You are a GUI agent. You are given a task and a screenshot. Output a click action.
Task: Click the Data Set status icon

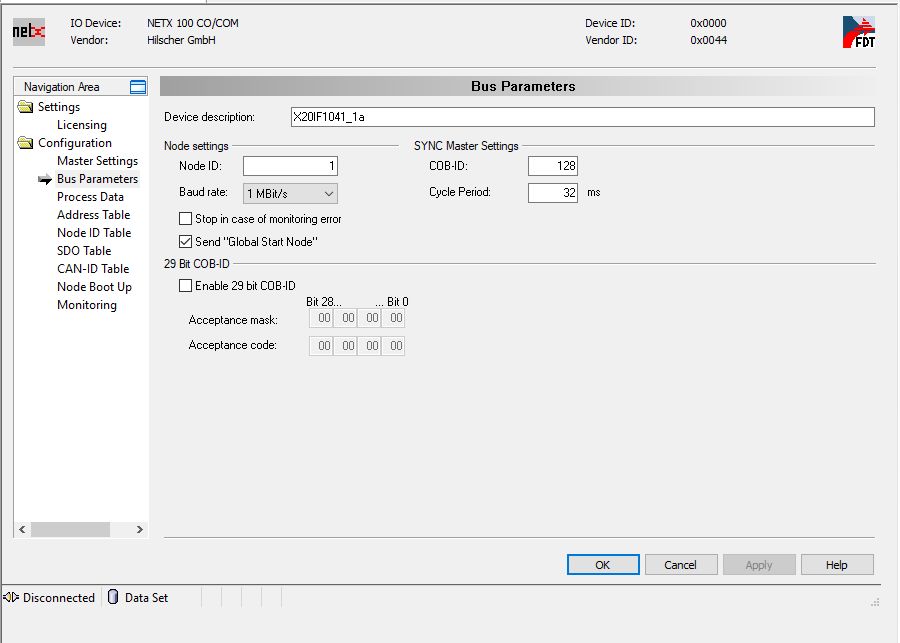112,597
